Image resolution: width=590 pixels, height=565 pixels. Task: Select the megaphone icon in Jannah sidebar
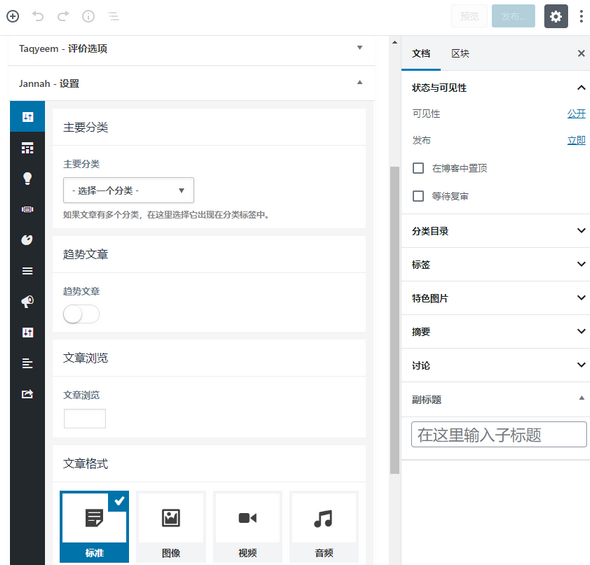[27, 301]
